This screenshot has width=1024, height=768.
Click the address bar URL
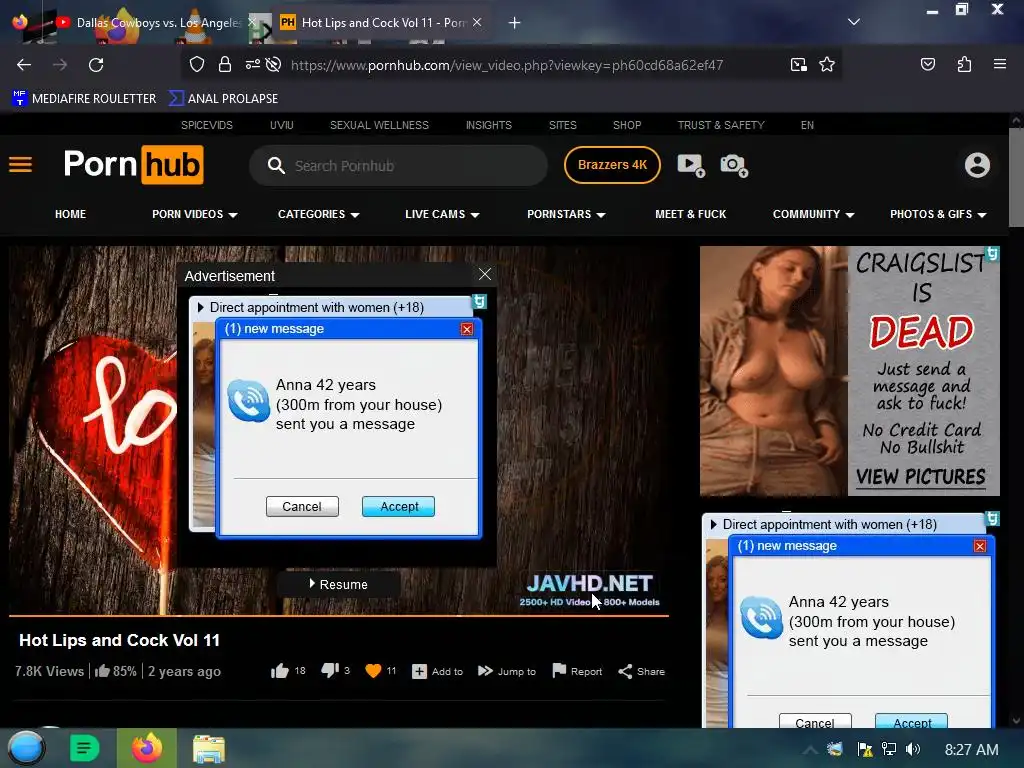507,65
